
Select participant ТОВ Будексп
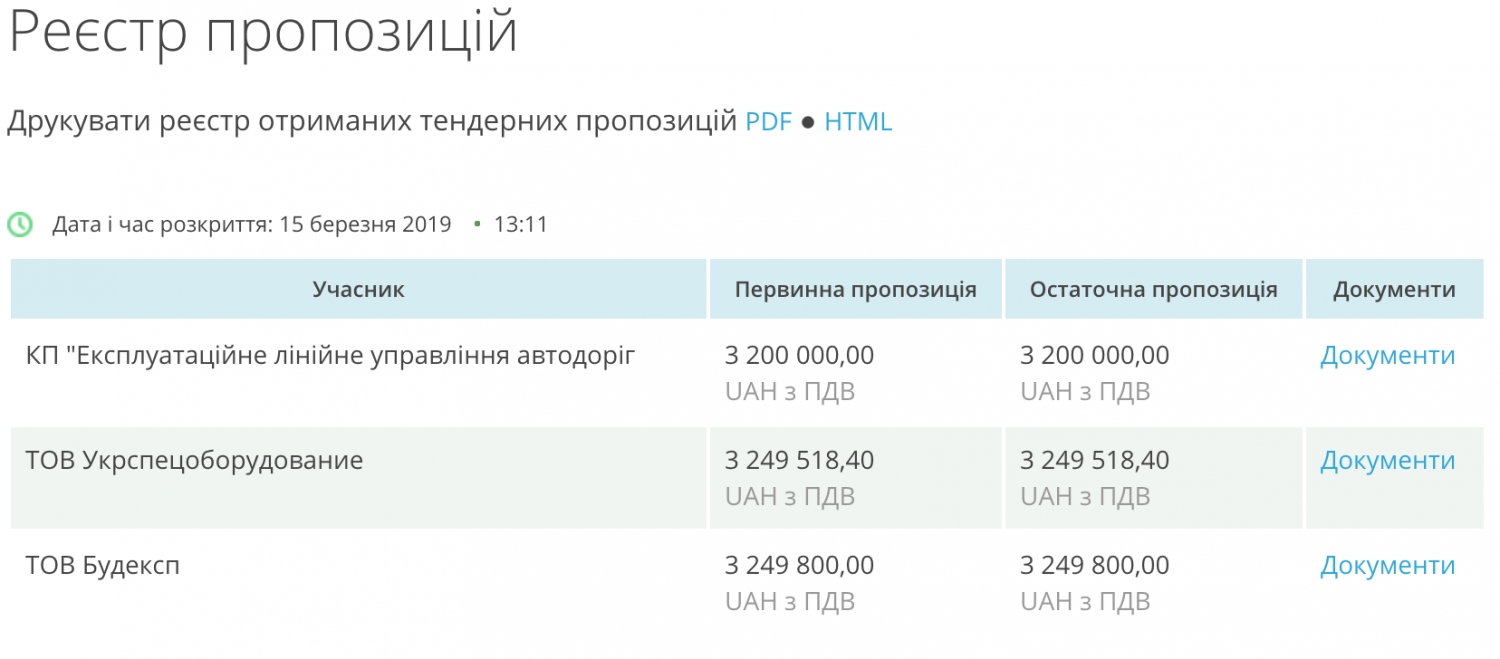click(x=102, y=565)
